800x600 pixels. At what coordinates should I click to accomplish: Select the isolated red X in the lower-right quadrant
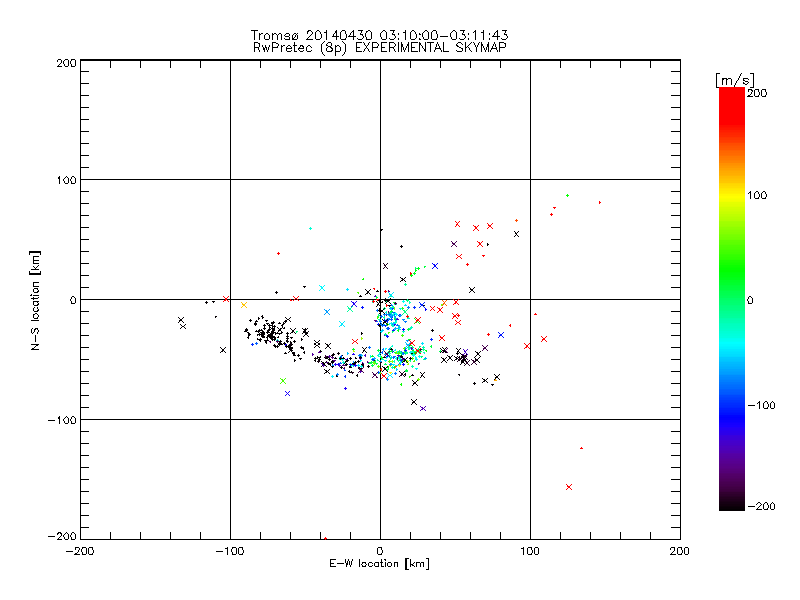[569, 487]
